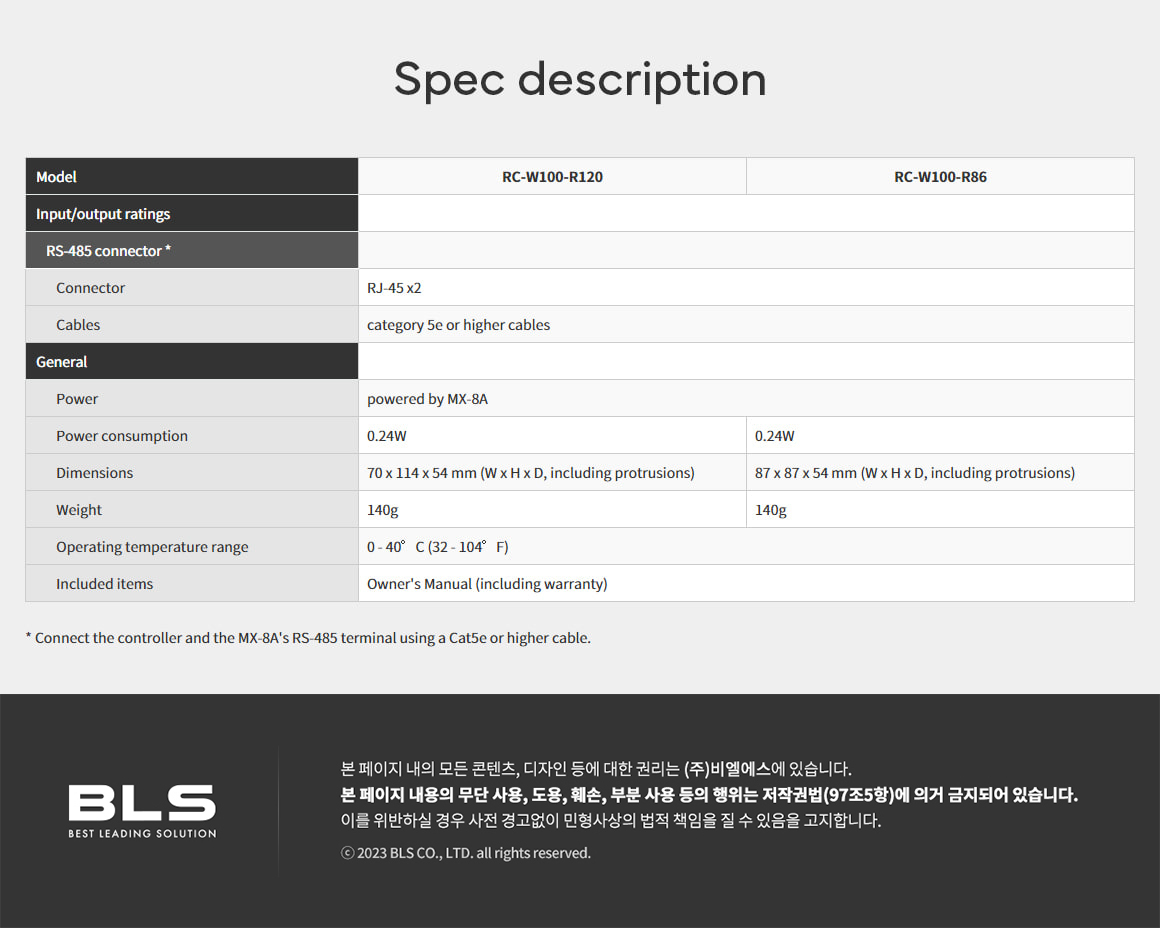Click the Spec description heading
The width and height of the screenshot is (1160, 928).
[580, 79]
